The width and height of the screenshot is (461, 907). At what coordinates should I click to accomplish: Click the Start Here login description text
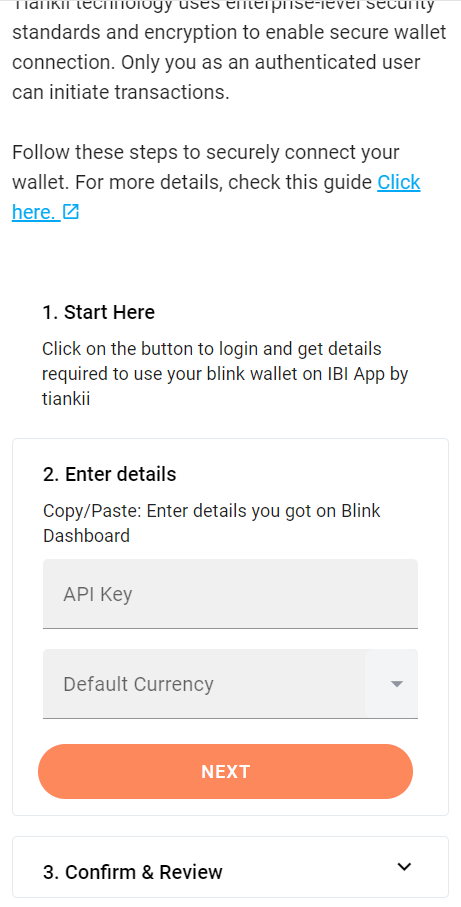coord(226,374)
